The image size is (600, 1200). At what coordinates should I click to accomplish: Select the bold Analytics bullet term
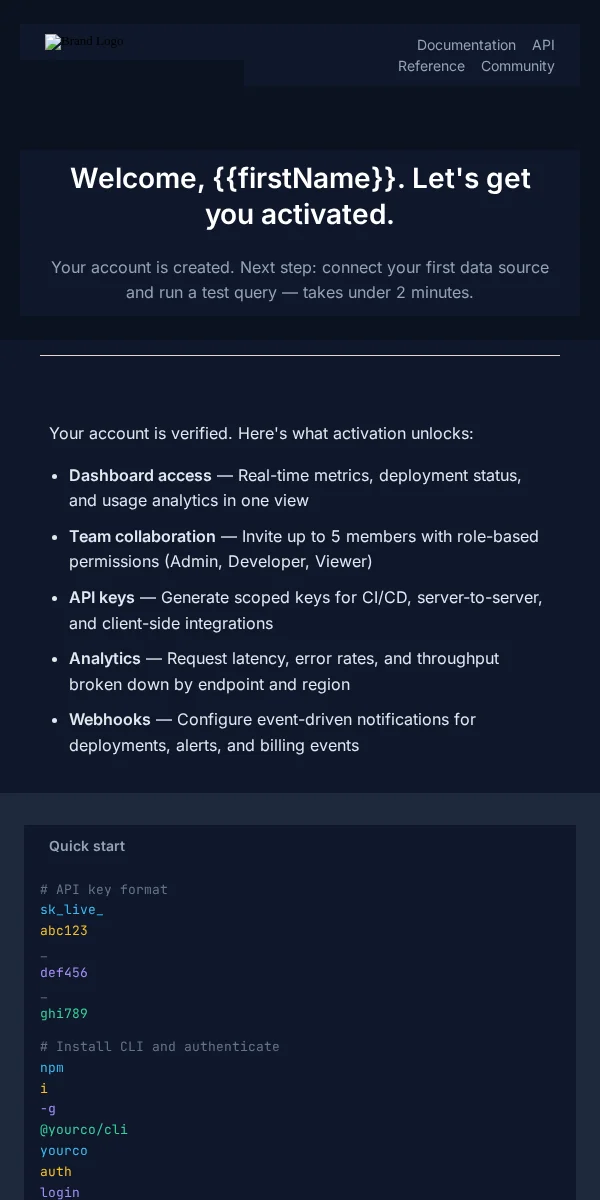click(105, 658)
